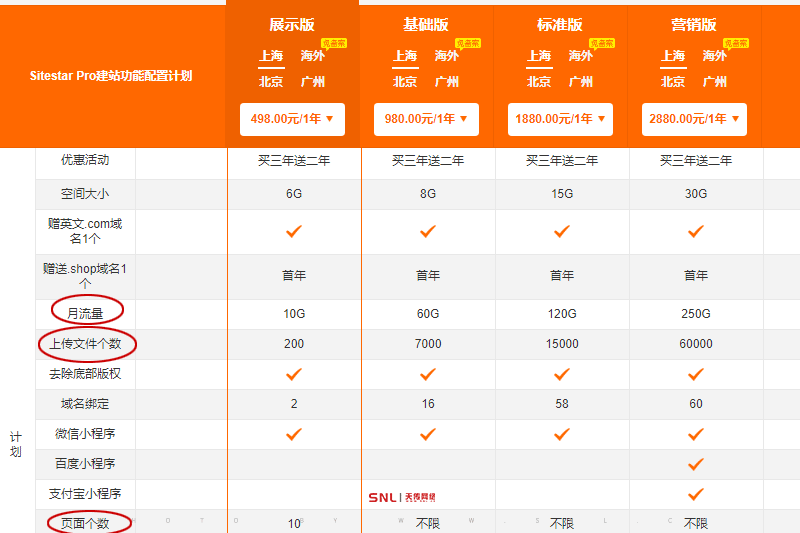This screenshot has height=533, width=800.
Task: Click the 域名绑定 row label
Action: click(85, 404)
